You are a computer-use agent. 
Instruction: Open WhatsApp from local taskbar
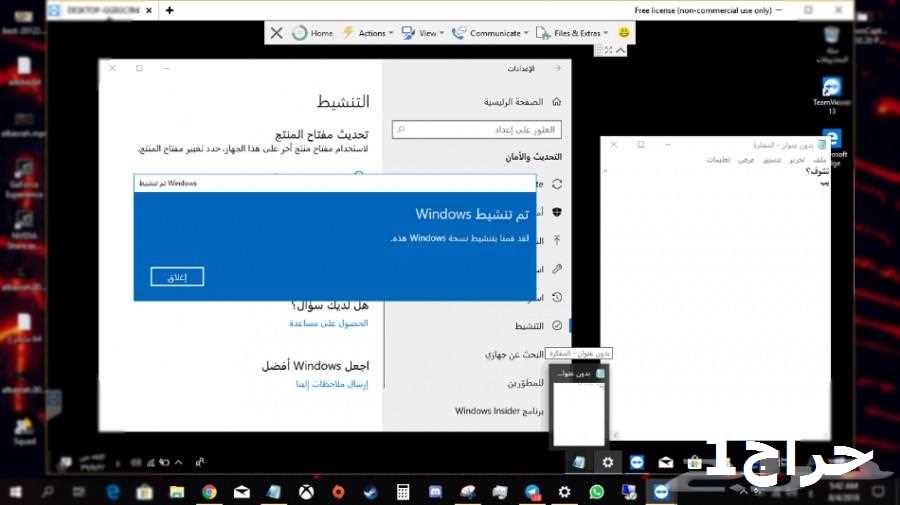point(597,492)
